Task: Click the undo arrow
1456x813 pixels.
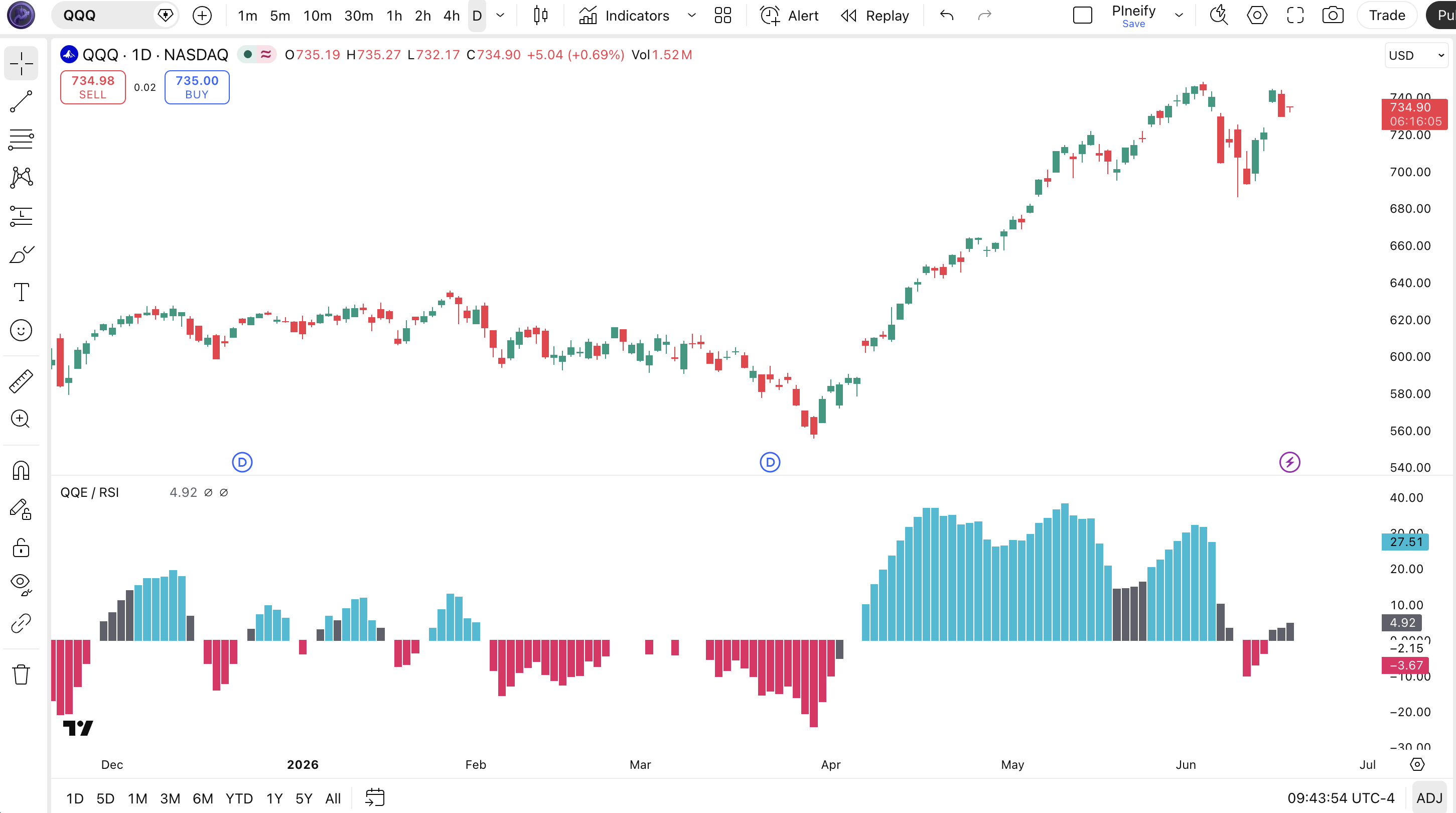Action: tap(947, 15)
